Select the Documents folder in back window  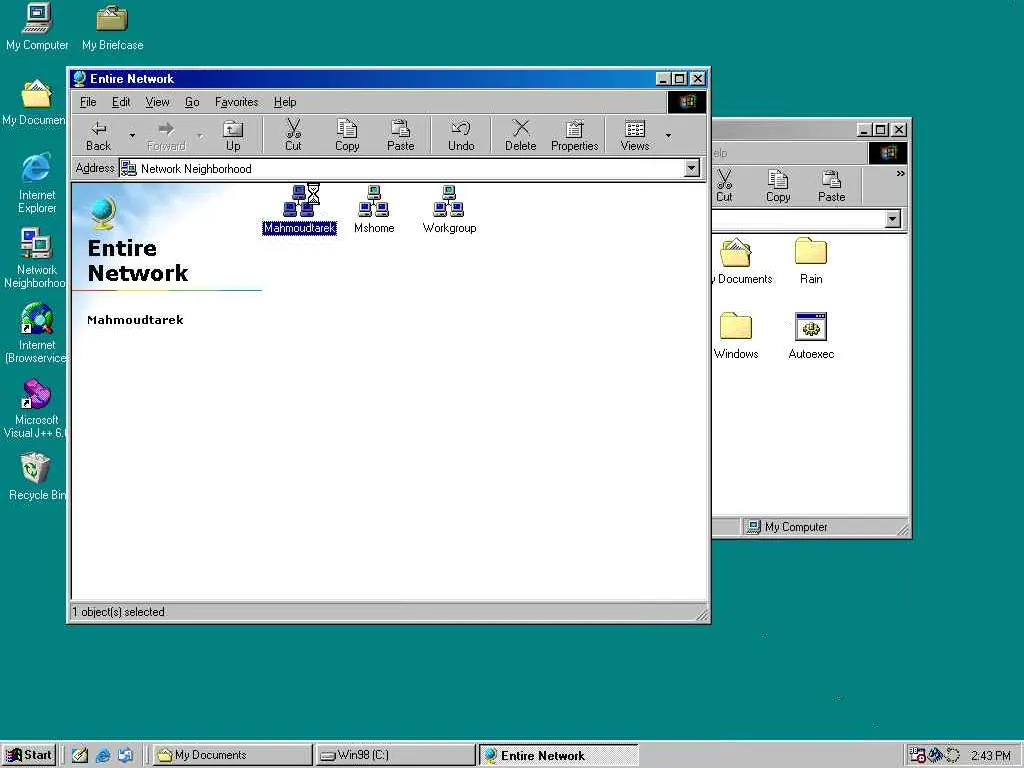(742, 261)
